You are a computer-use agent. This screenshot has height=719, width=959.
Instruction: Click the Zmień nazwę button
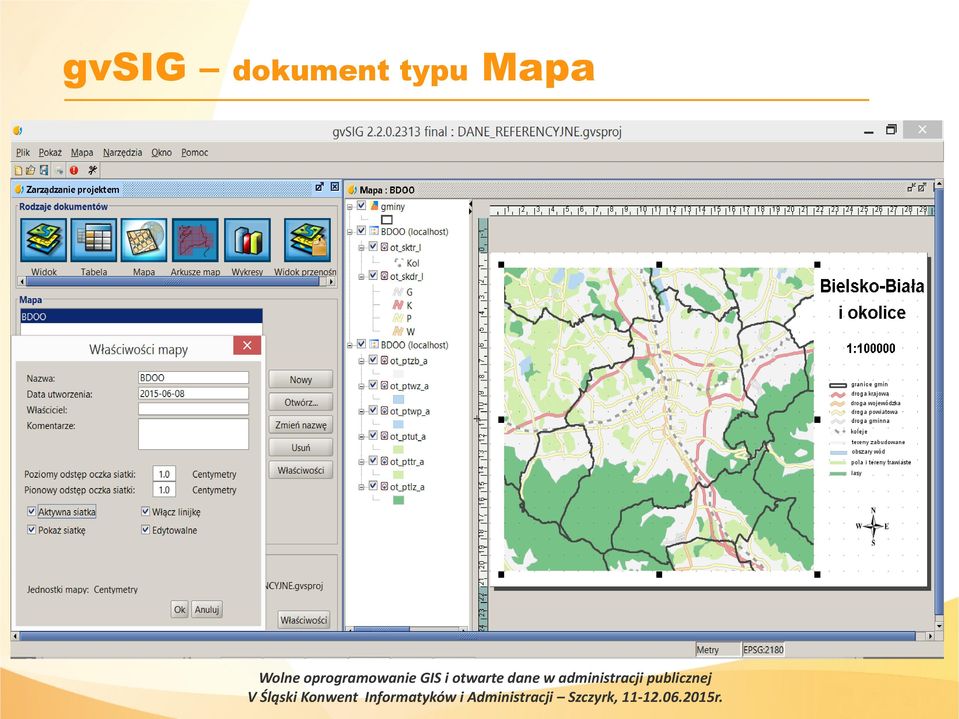coord(300,424)
